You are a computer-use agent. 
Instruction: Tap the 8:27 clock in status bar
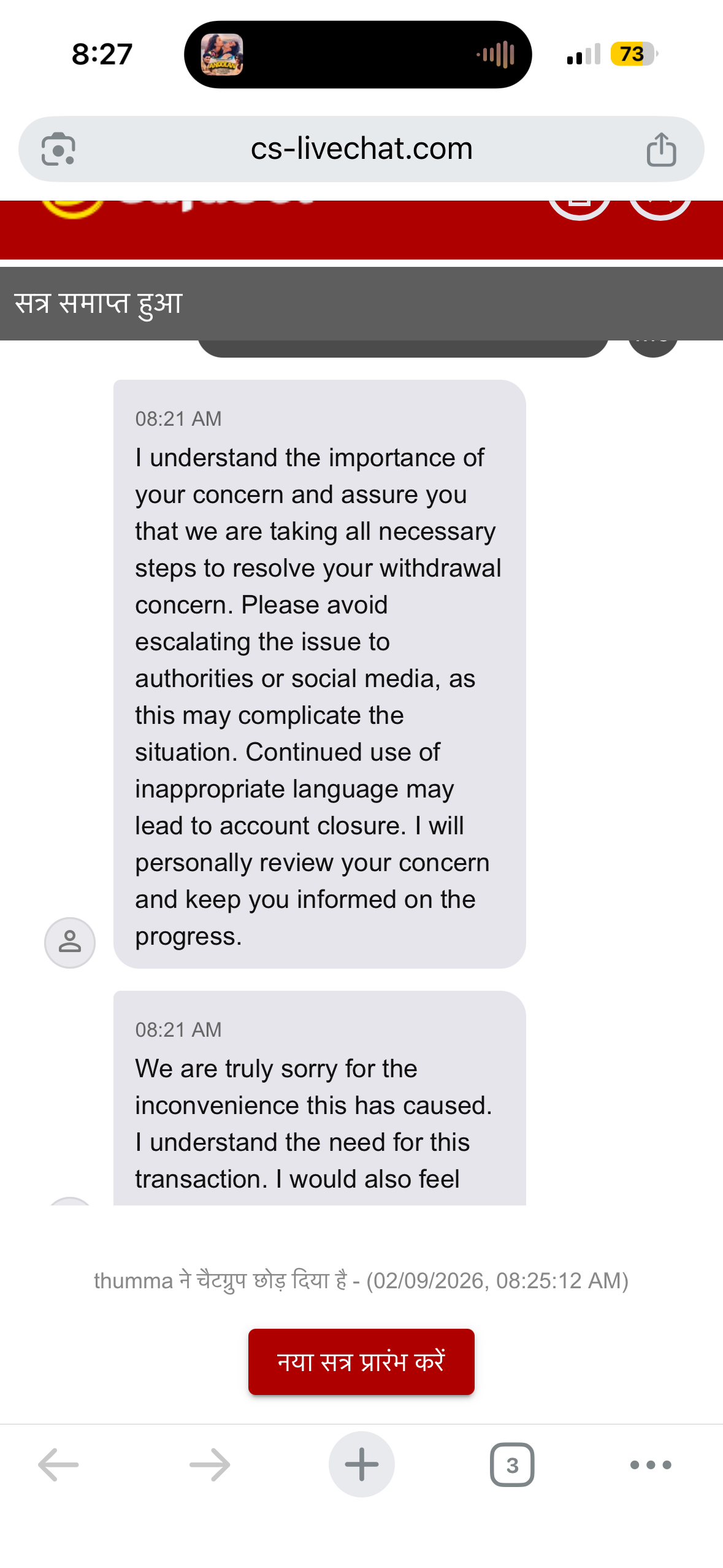pos(102,54)
